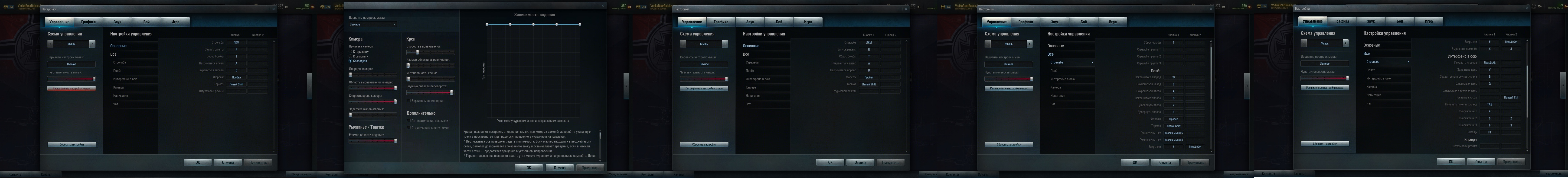Adjust Скорость крена камеры slider
Screen dimensions: 1568x178
[372, 102]
